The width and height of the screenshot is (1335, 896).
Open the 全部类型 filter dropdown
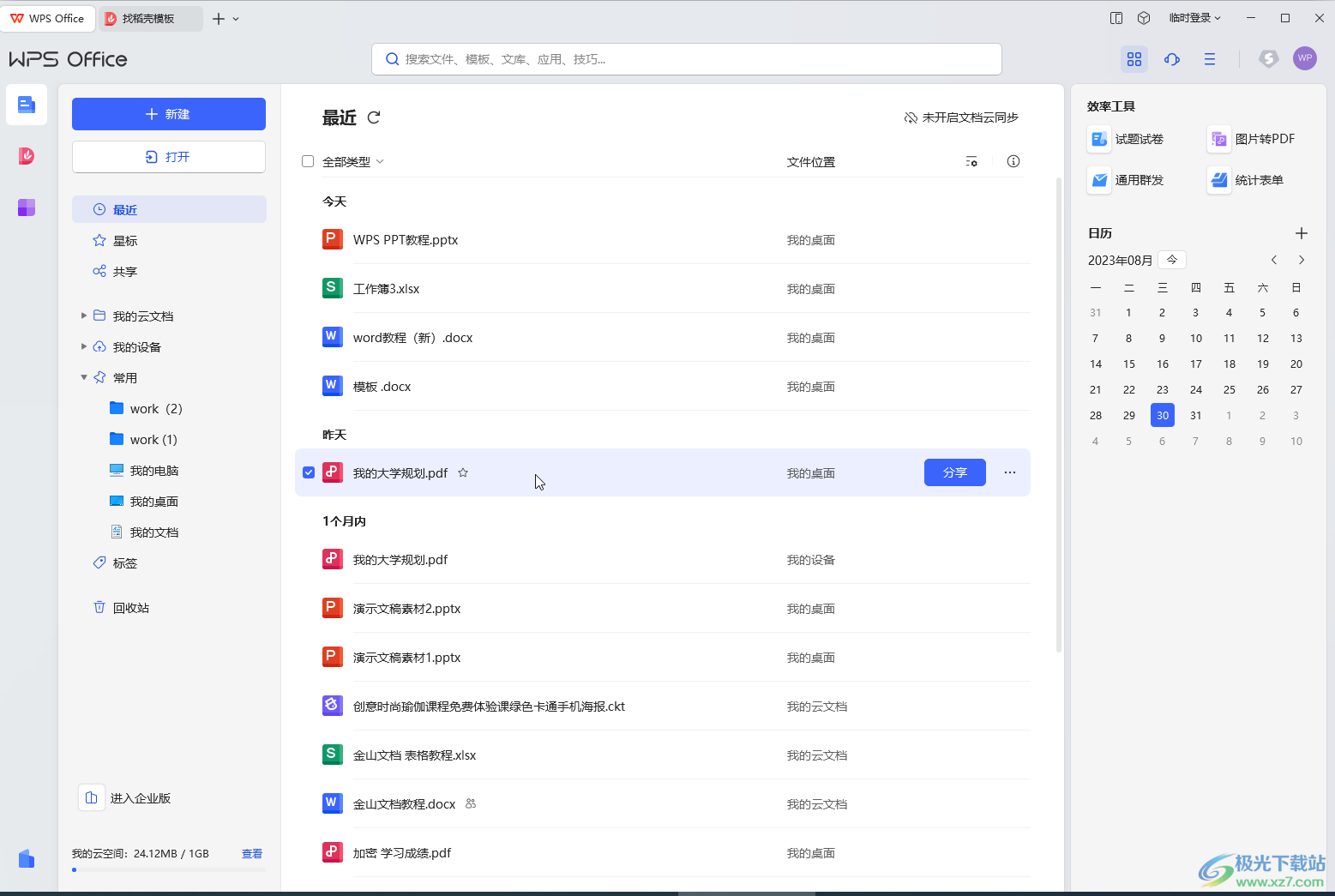[x=352, y=161]
